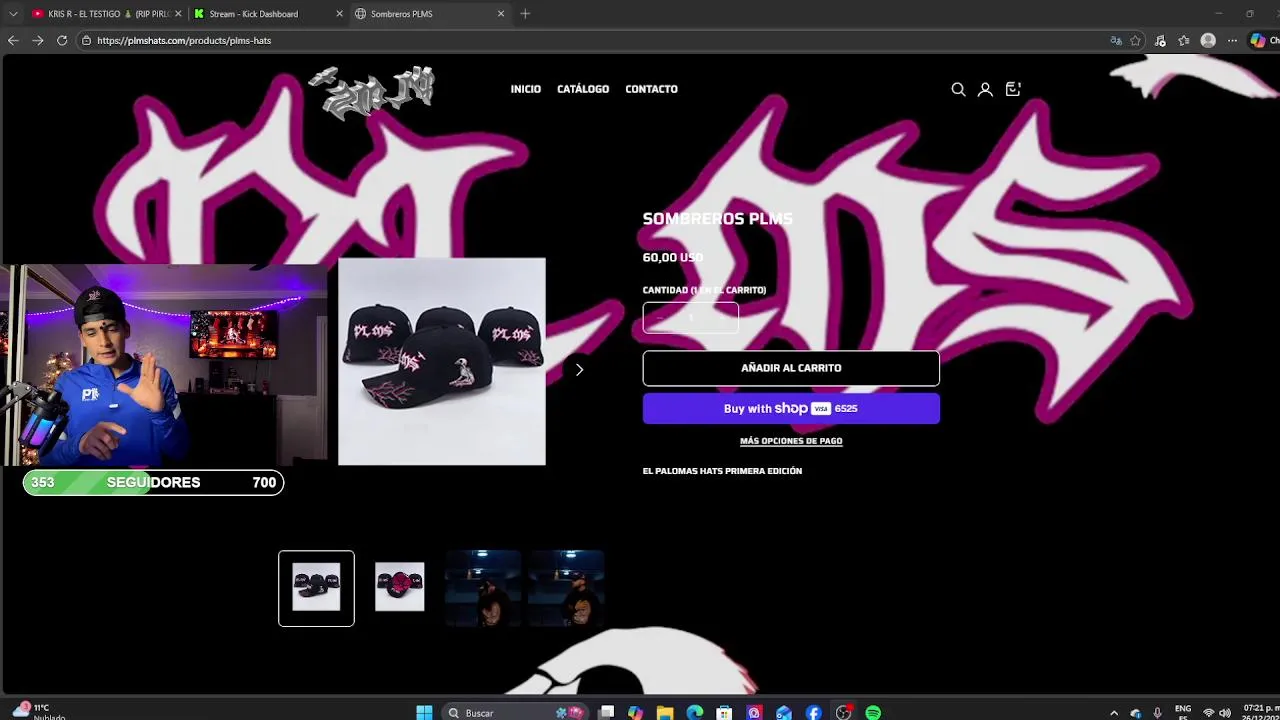Reload the page with refresh icon
The width and height of the screenshot is (1280, 720).
(62, 40)
